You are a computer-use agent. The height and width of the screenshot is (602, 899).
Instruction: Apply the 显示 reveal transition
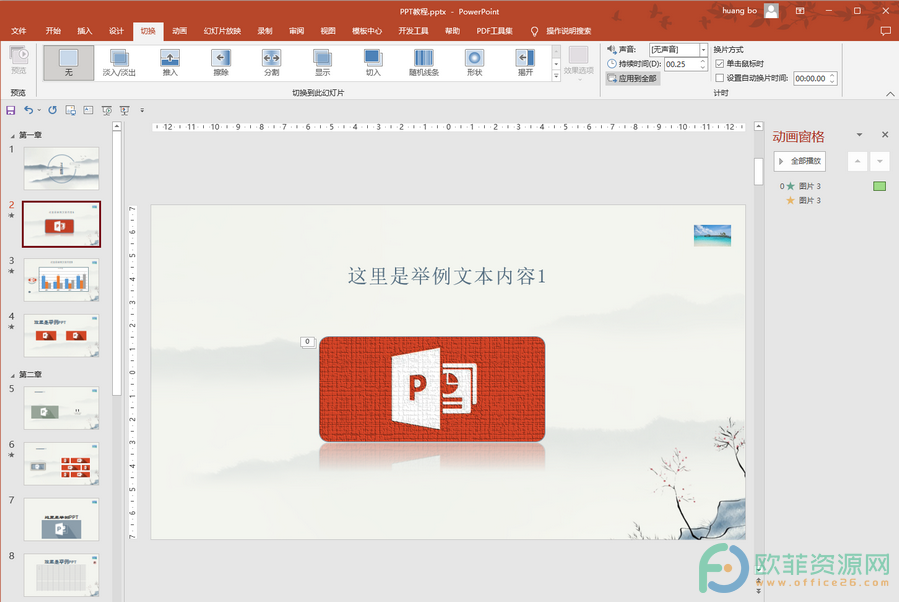click(x=322, y=62)
